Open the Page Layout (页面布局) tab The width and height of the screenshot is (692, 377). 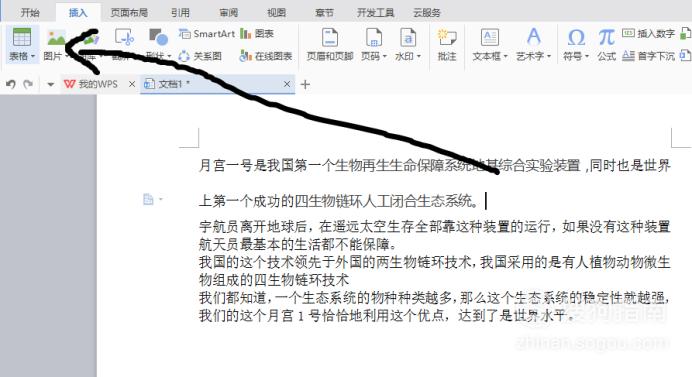[x=129, y=13]
